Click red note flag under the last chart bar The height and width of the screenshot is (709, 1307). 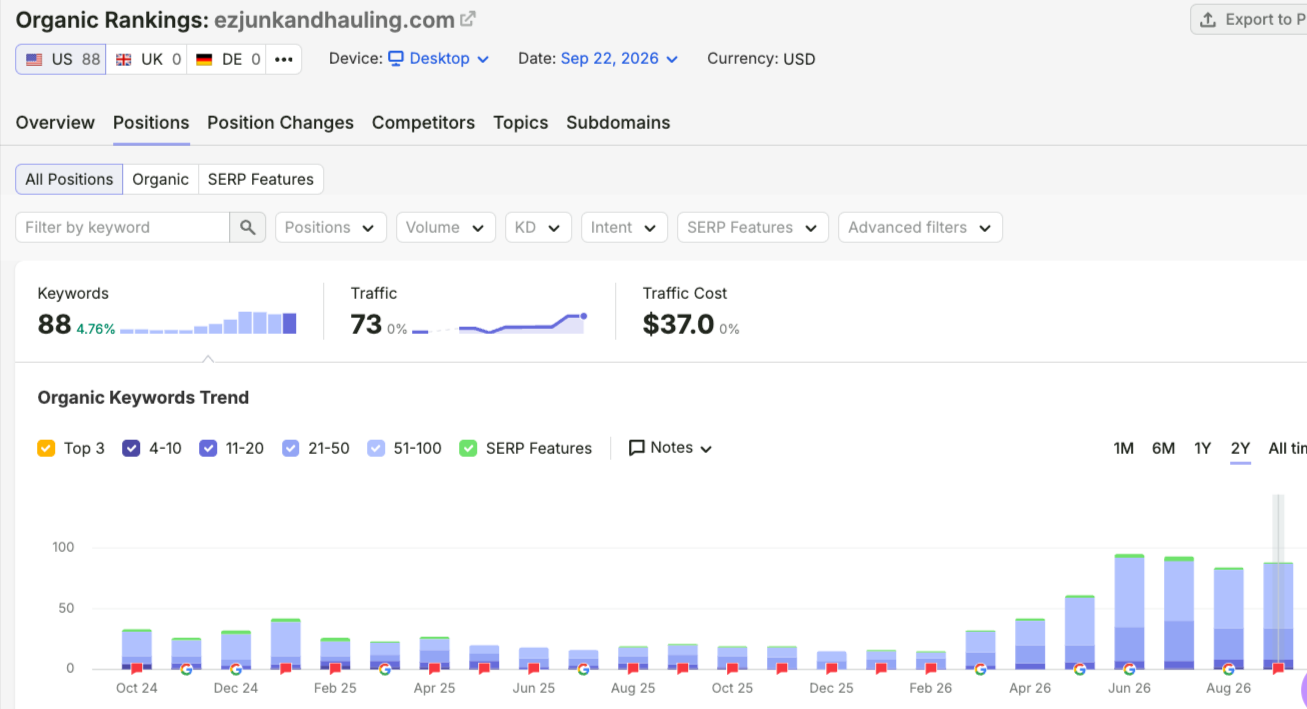click(x=1278, y=669)
